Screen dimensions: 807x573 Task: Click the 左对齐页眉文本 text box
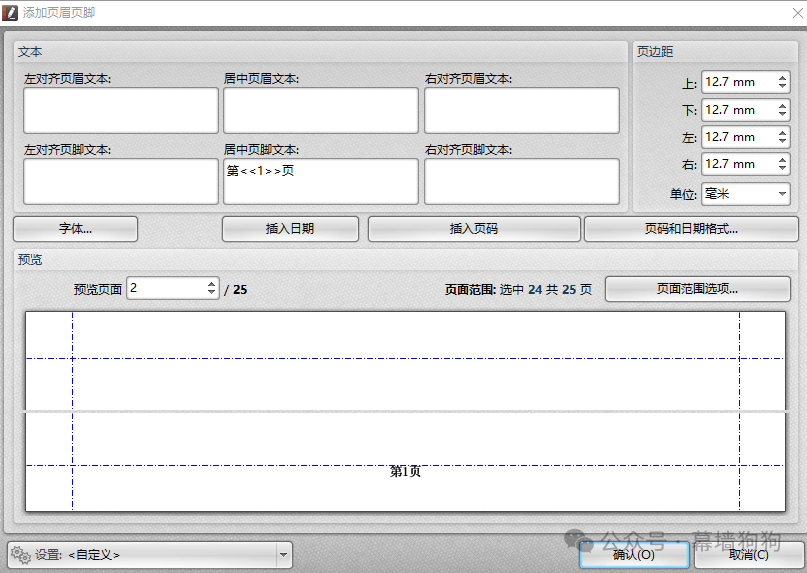(120, 110)
